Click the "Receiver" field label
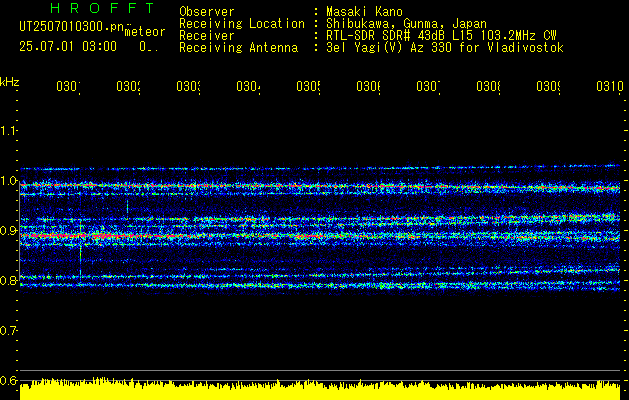 click(x=207, y=36)
